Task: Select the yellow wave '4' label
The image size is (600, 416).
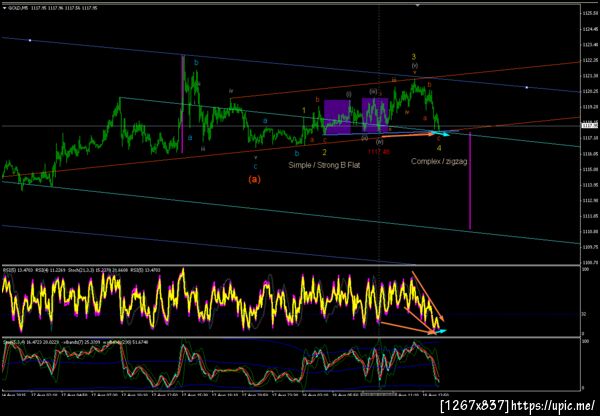Action: click(439, 148)
